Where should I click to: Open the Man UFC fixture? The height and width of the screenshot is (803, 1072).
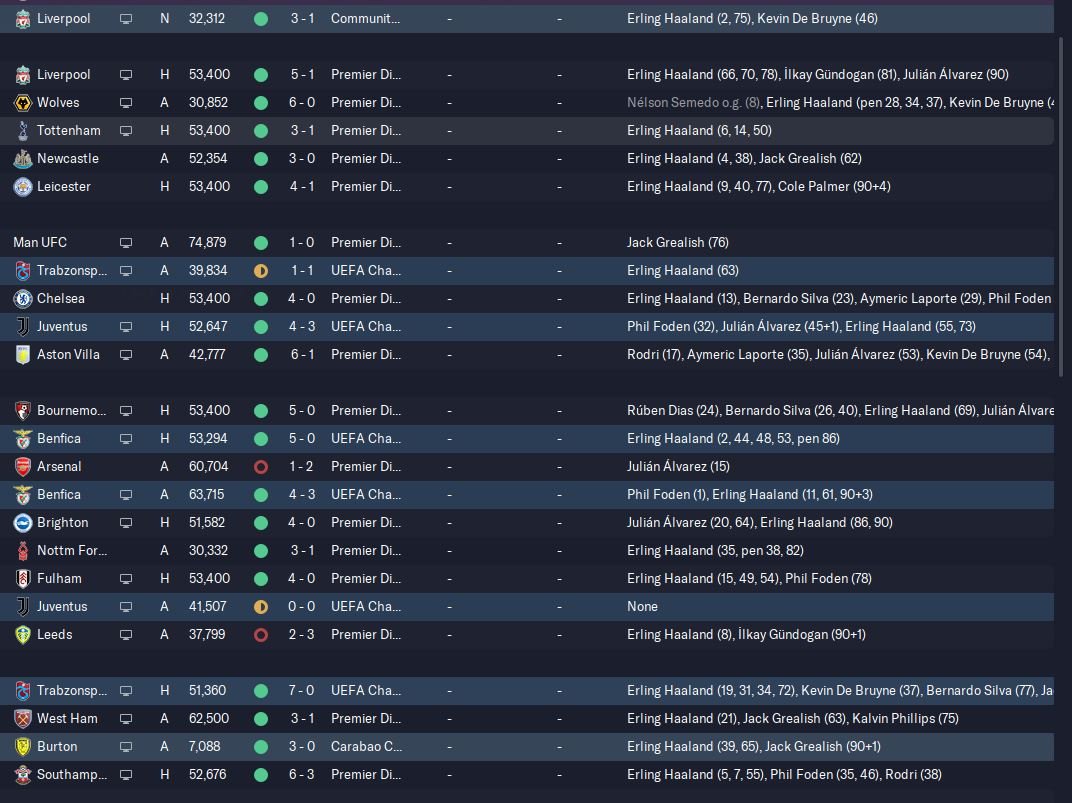[526, 243]
